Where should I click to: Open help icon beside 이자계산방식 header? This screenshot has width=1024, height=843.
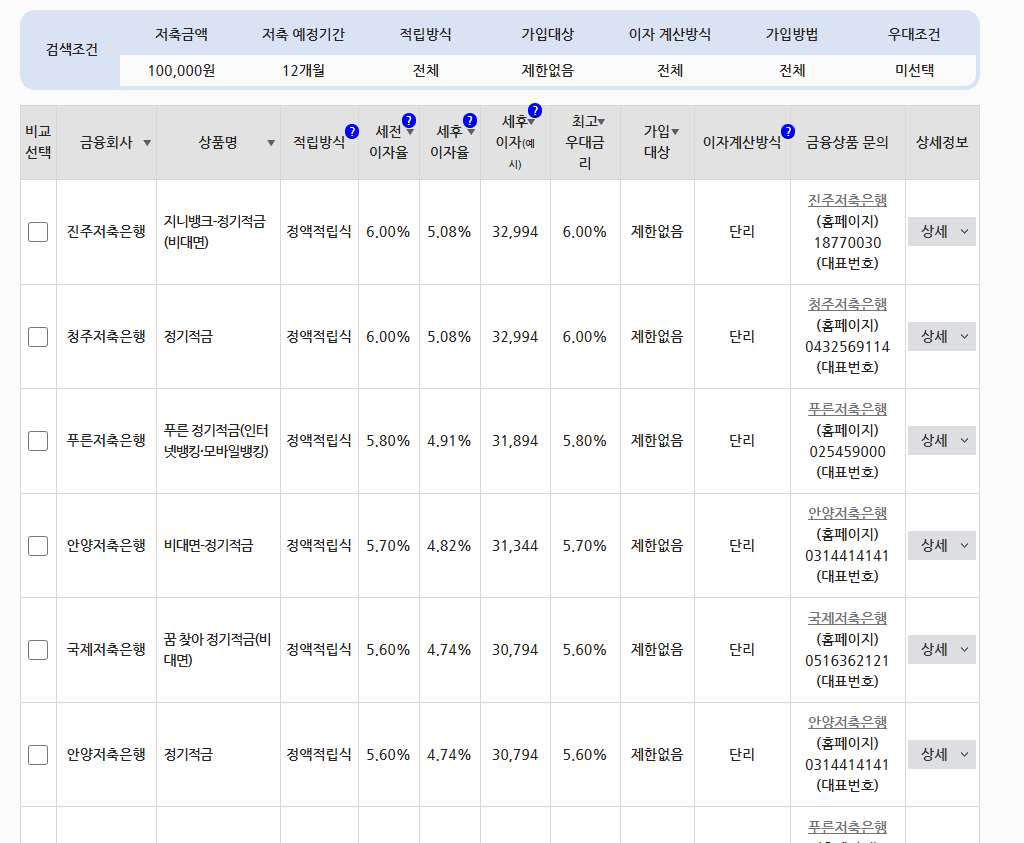pos(788,131)
